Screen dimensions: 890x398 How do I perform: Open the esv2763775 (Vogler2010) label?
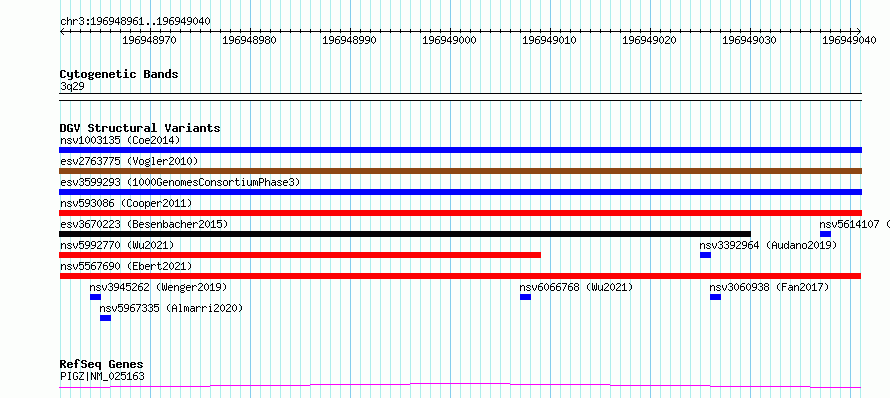(x=129, y=161)
